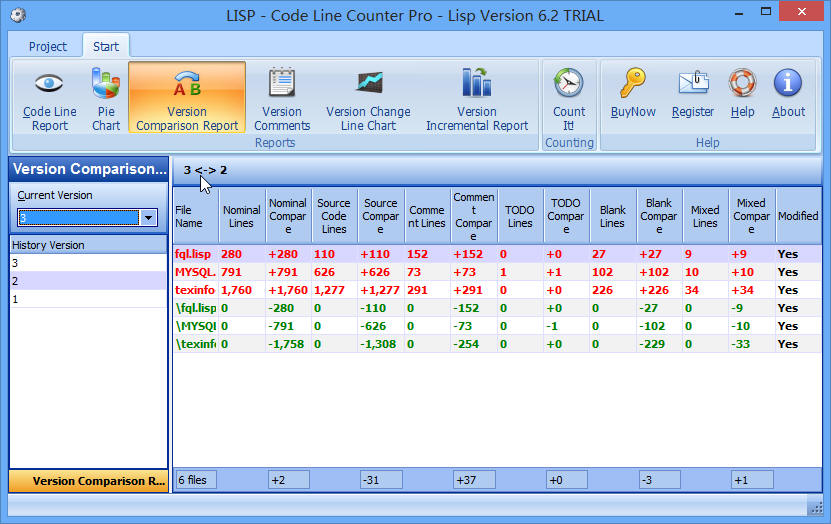Click the -3 blank total box

click(x=659, y=480)
